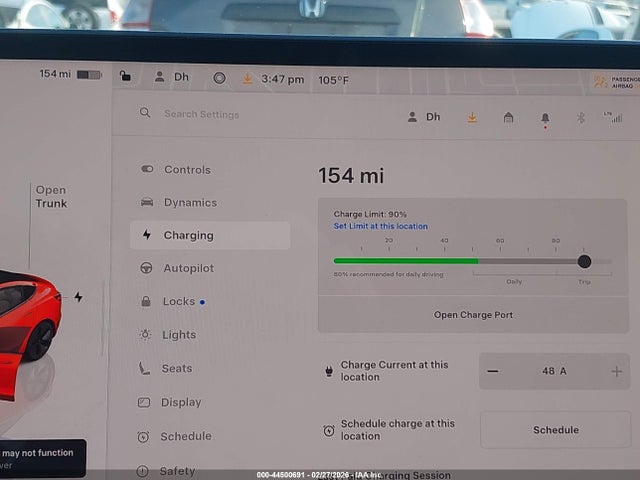Tap the charge port bolt icon beside the car
The width and height of the screenshot is (640, 480).
(x=78, y=297)
